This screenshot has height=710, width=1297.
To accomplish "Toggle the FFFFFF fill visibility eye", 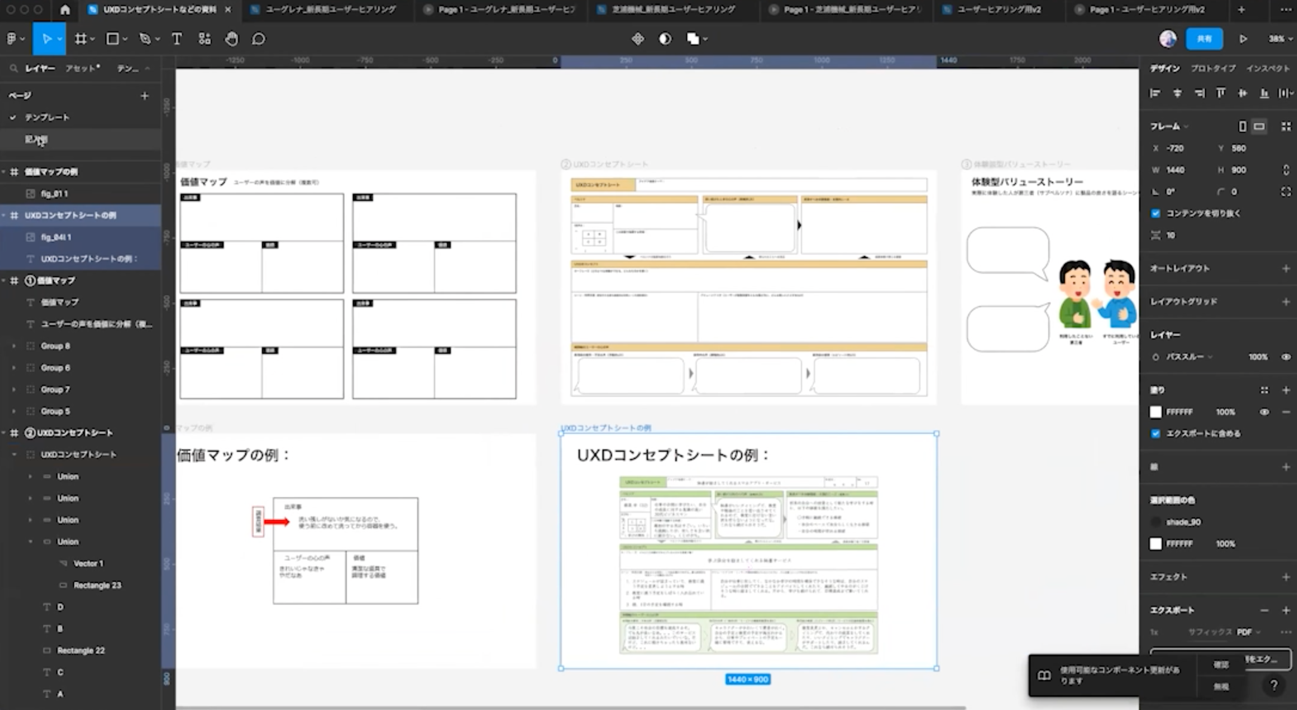I will 1265,412.
